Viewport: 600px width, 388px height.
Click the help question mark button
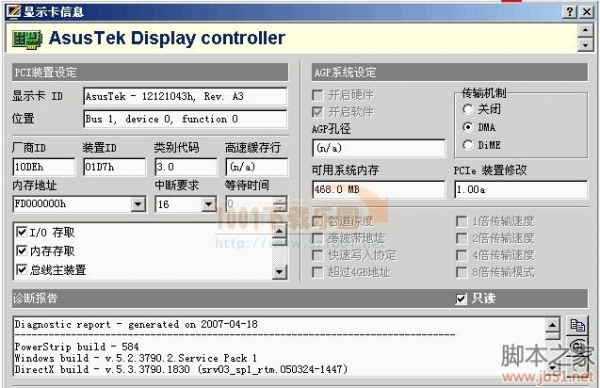tap(569, 12)
